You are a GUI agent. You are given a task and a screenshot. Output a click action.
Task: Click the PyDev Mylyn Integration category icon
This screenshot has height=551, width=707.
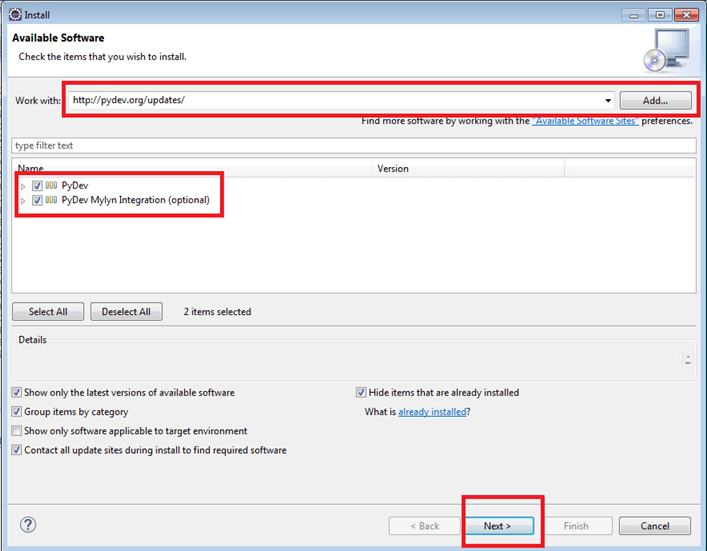pyautogui.click(x=51, y=200)
